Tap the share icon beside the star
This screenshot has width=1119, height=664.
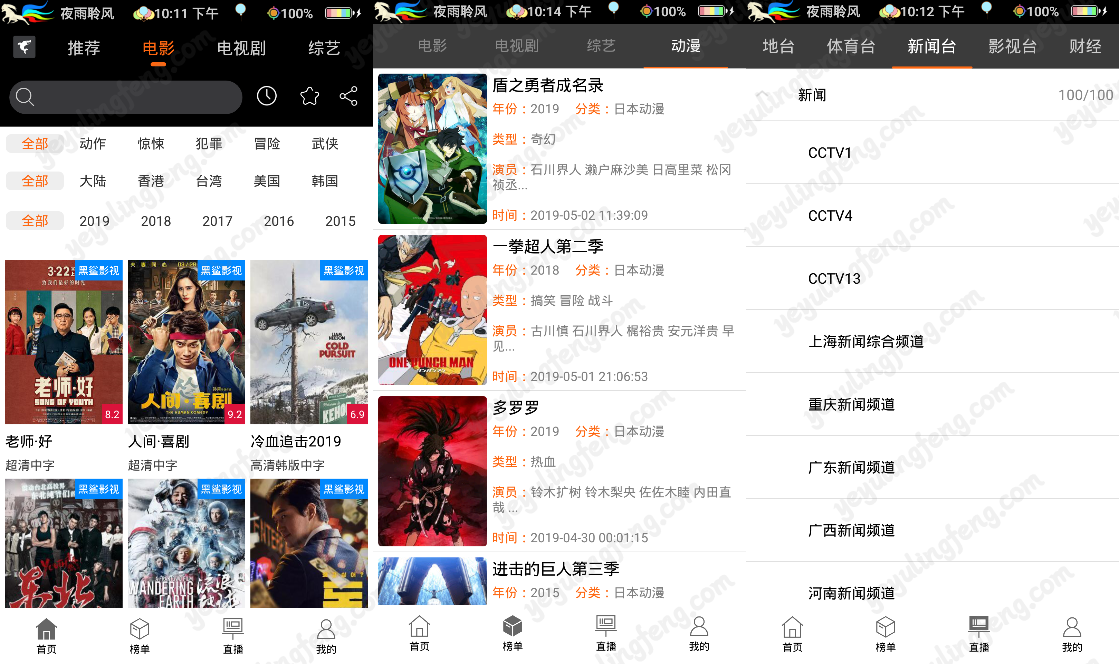tap(348, 96)
